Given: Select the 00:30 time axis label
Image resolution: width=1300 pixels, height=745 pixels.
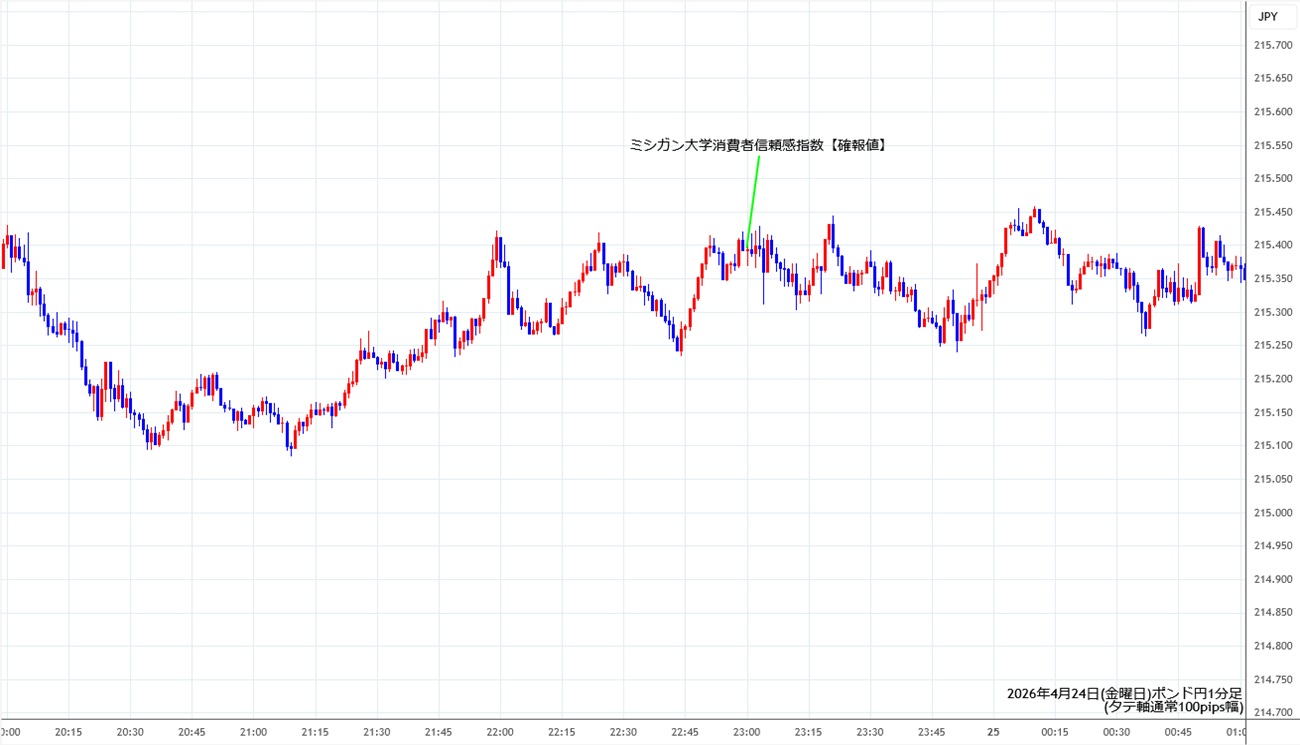Looking at the screenshot, I should click(x=1117, y=732).
